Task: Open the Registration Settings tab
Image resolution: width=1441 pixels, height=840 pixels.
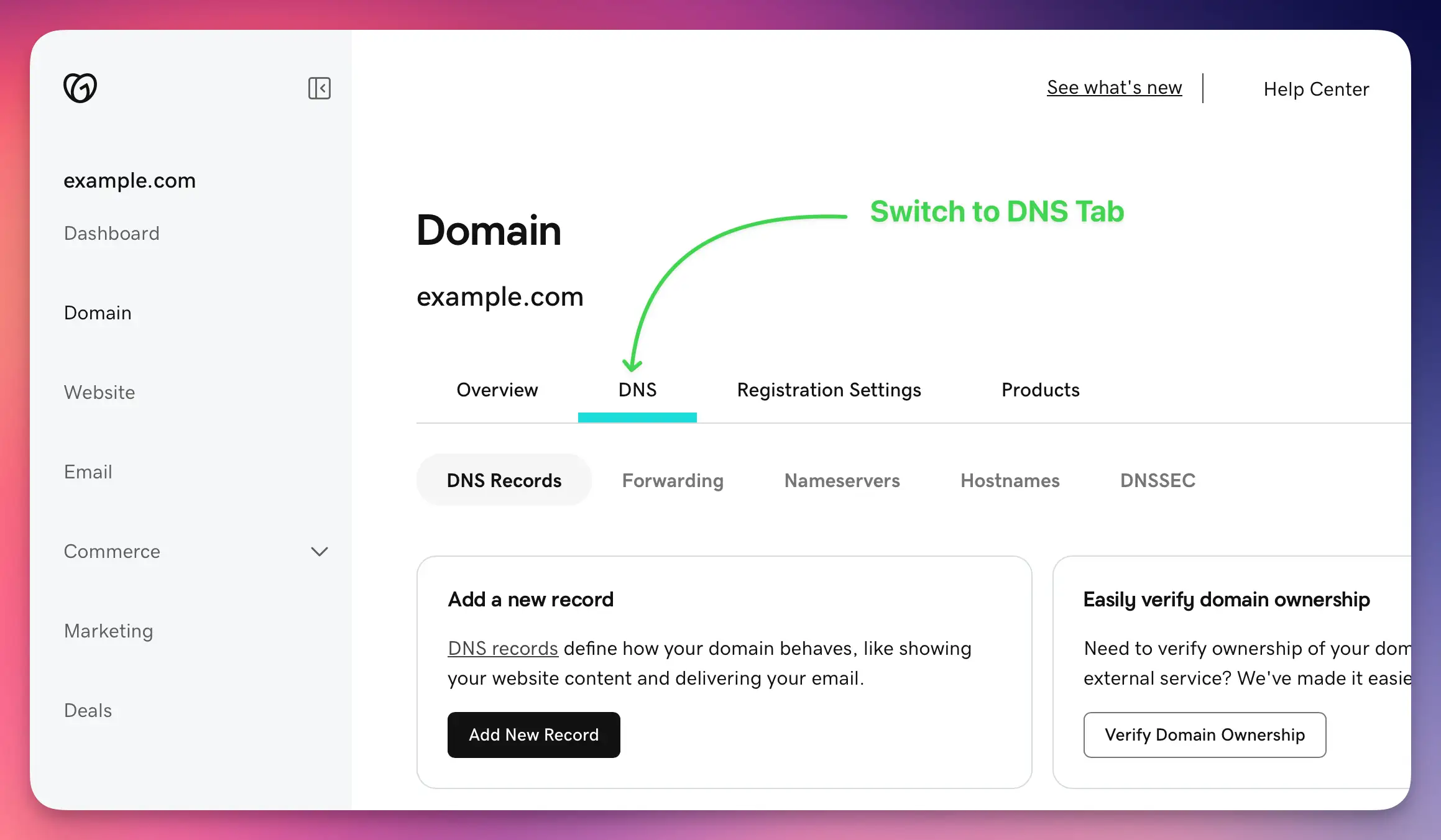Action: pyautogui.click(x=829, y=390)
